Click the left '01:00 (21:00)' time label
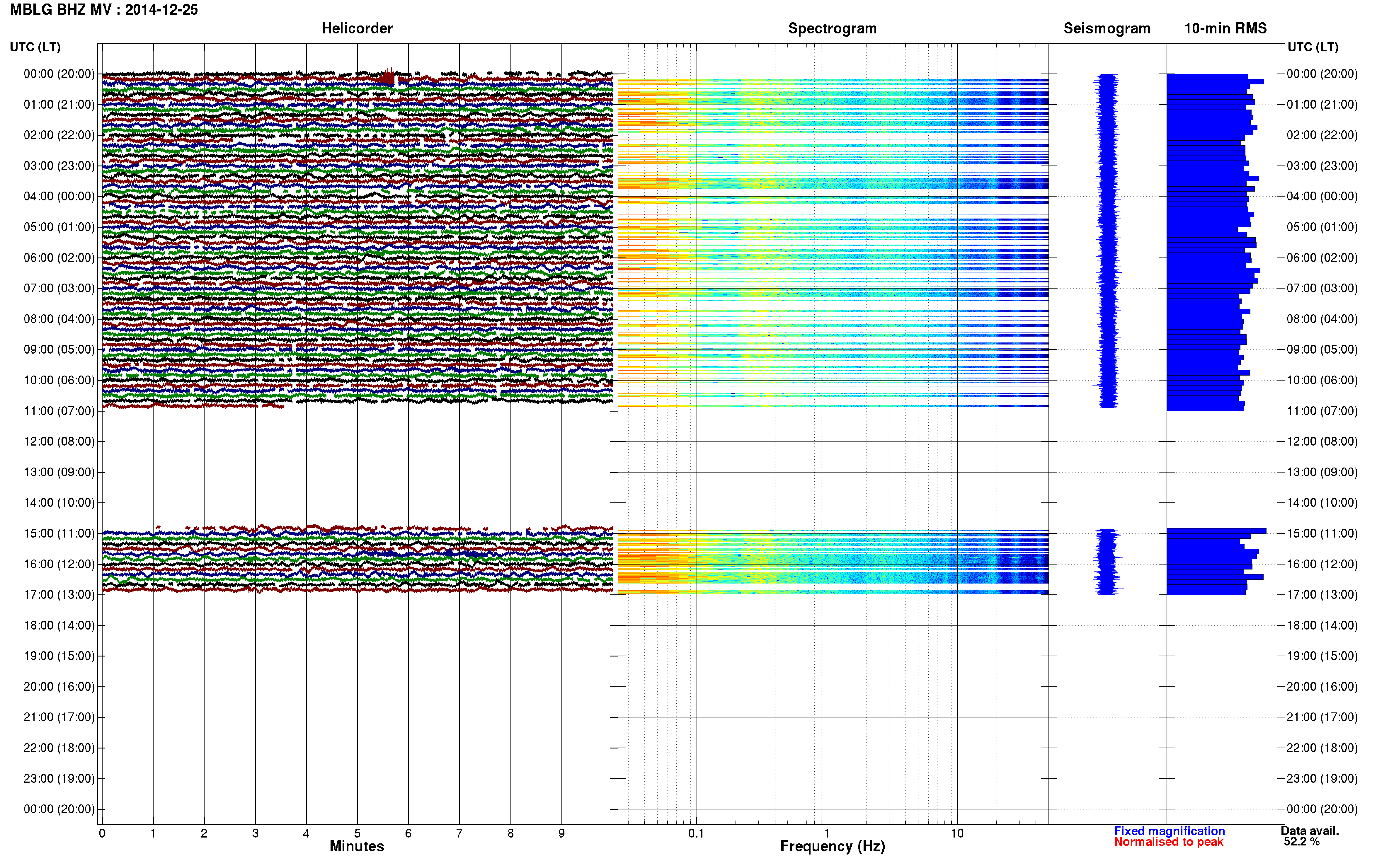This screenshot has width=1389, height=868. pos(59,105)
